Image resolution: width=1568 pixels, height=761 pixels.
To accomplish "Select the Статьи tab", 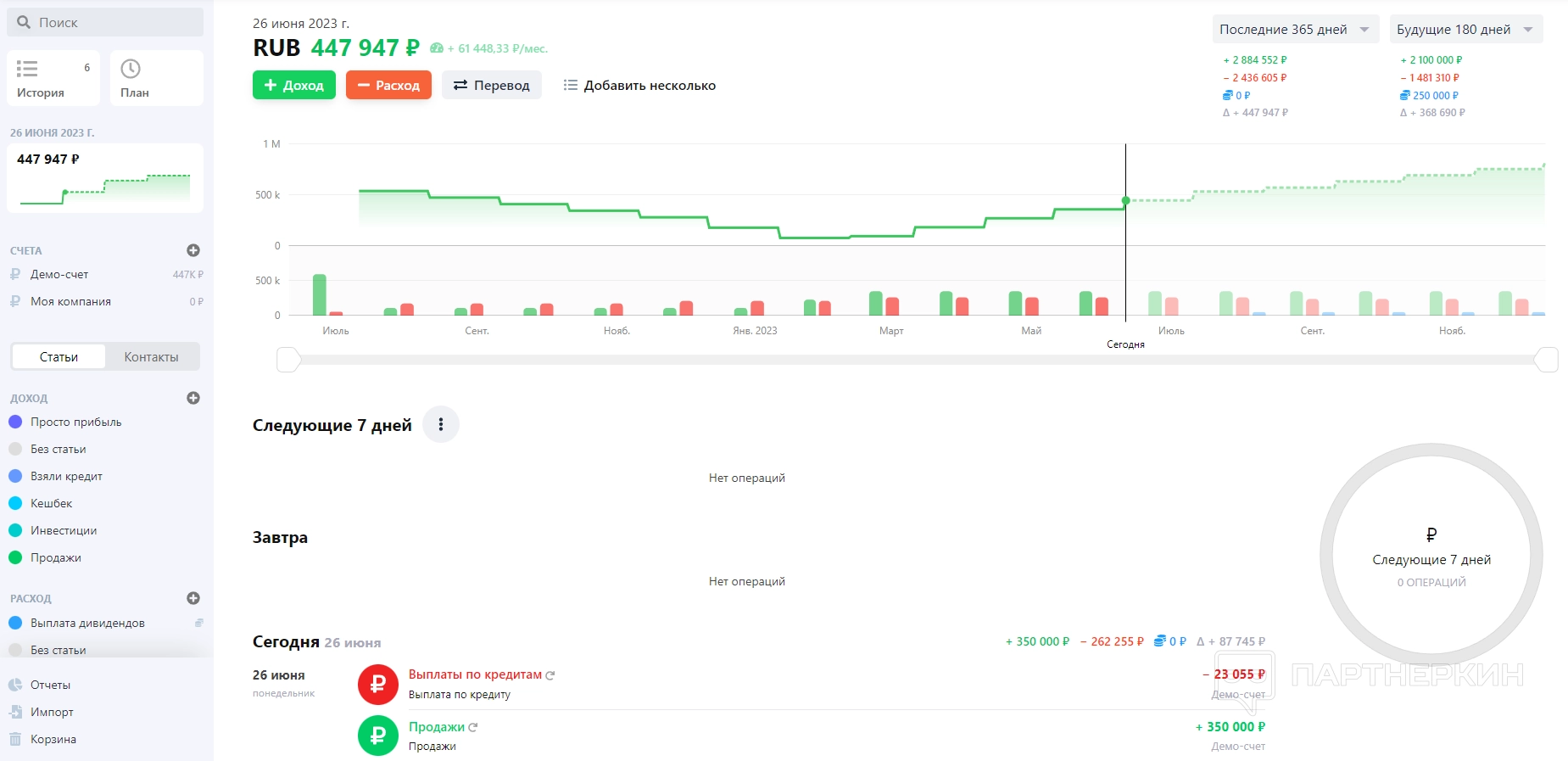I will pos(59,357).
